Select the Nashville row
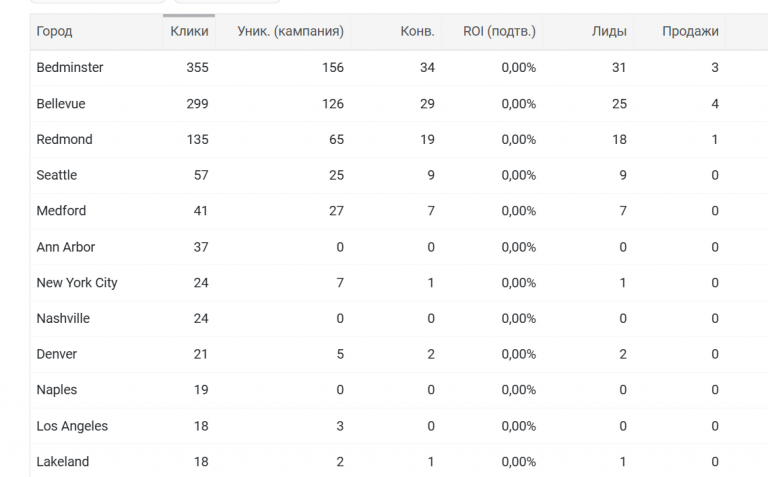This screenshot has height=477, width=768. point(399,318)
